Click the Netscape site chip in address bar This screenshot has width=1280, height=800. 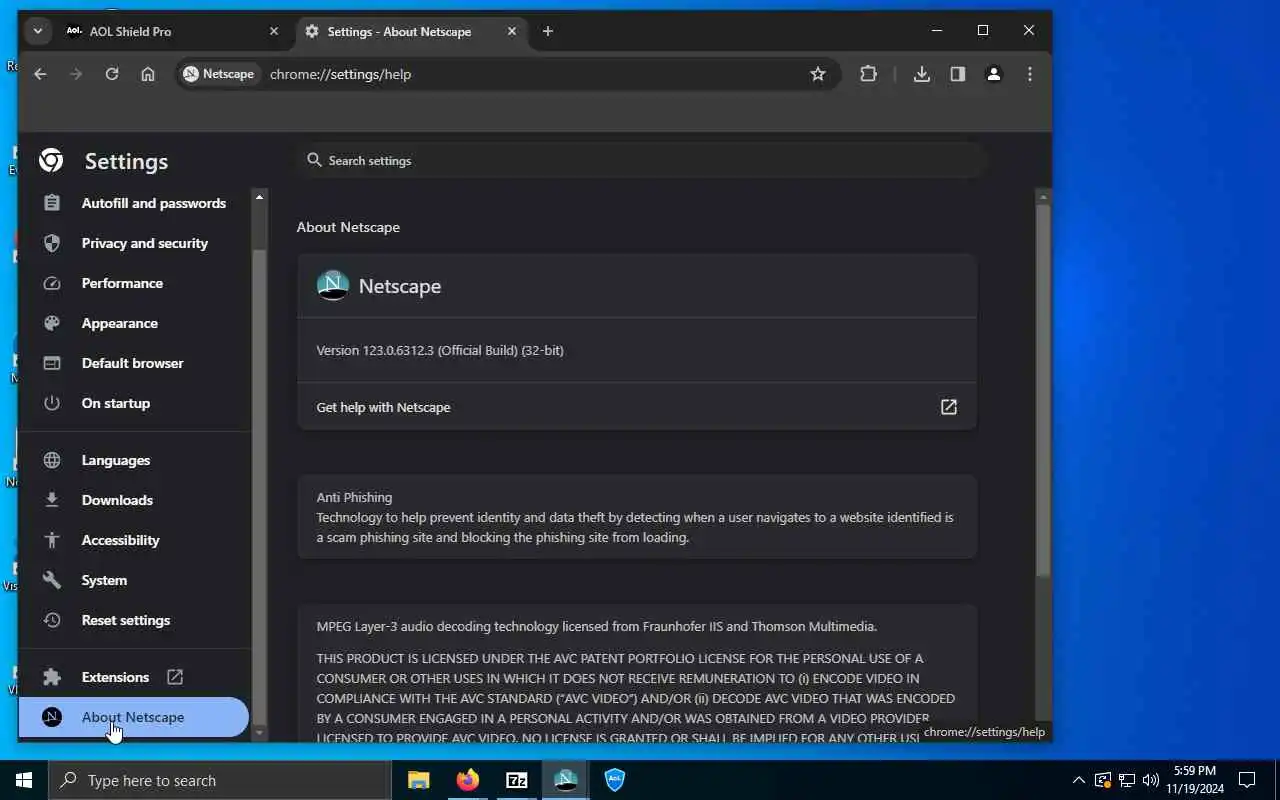[x=219, y=74]
